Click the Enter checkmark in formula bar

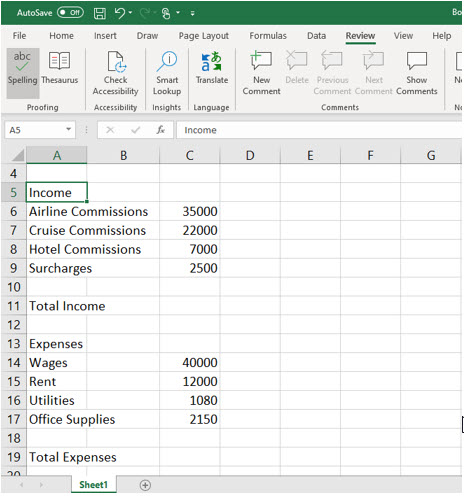pos(135,130)
